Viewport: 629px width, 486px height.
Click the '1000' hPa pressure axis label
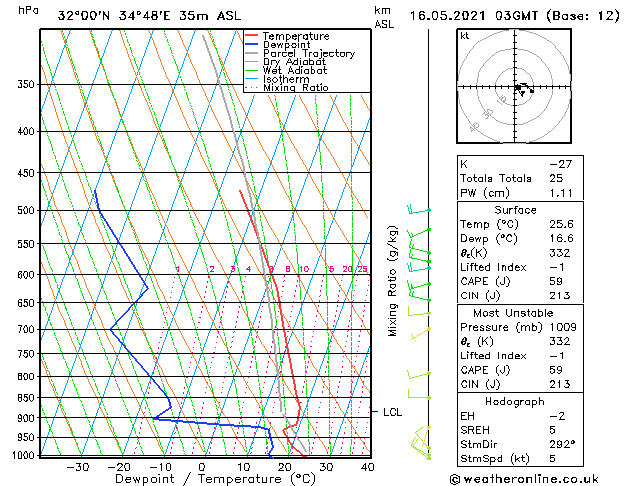[24, 456]
